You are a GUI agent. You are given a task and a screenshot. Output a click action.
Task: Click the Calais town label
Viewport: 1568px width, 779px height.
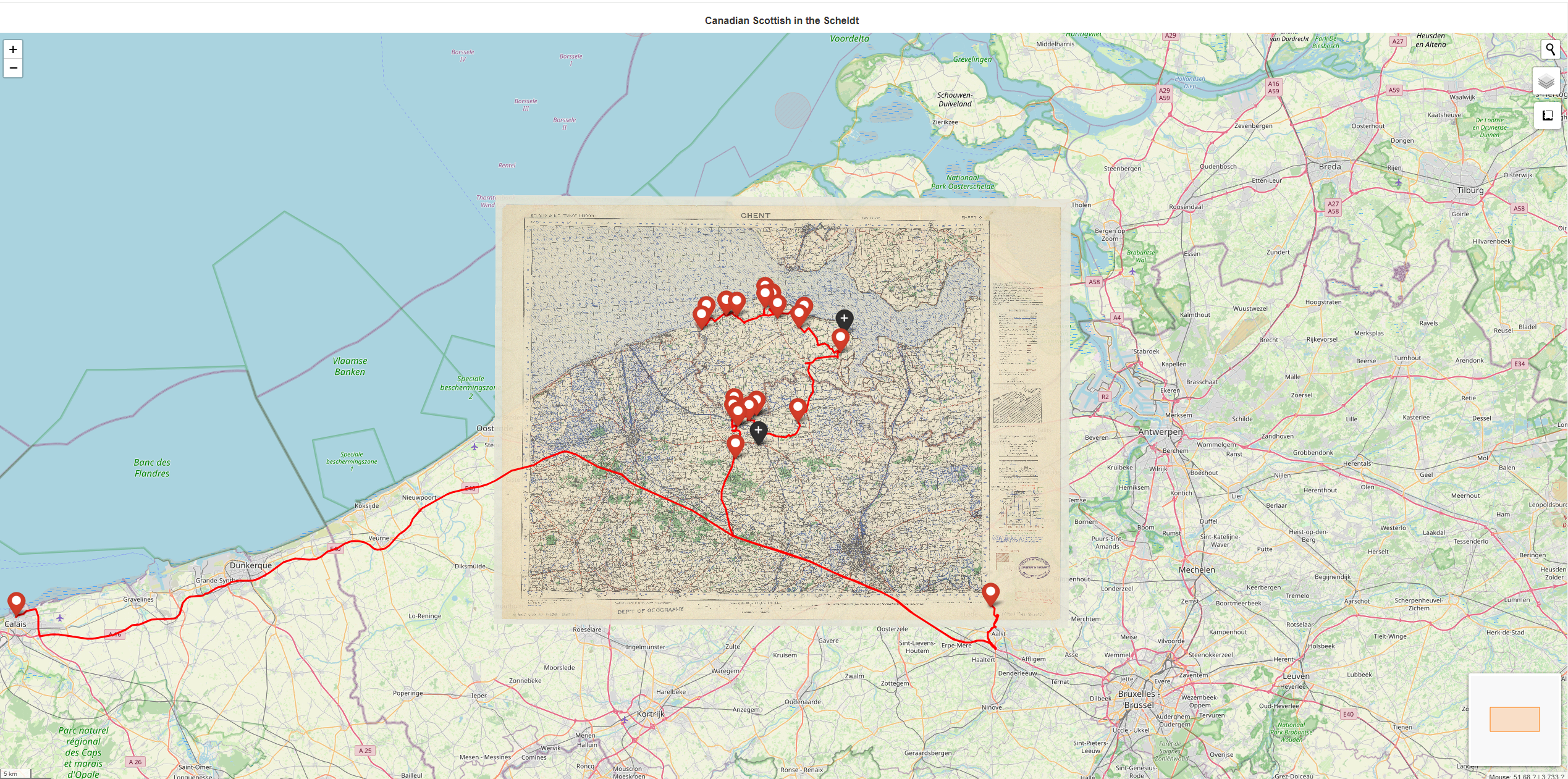coord(15,624)
